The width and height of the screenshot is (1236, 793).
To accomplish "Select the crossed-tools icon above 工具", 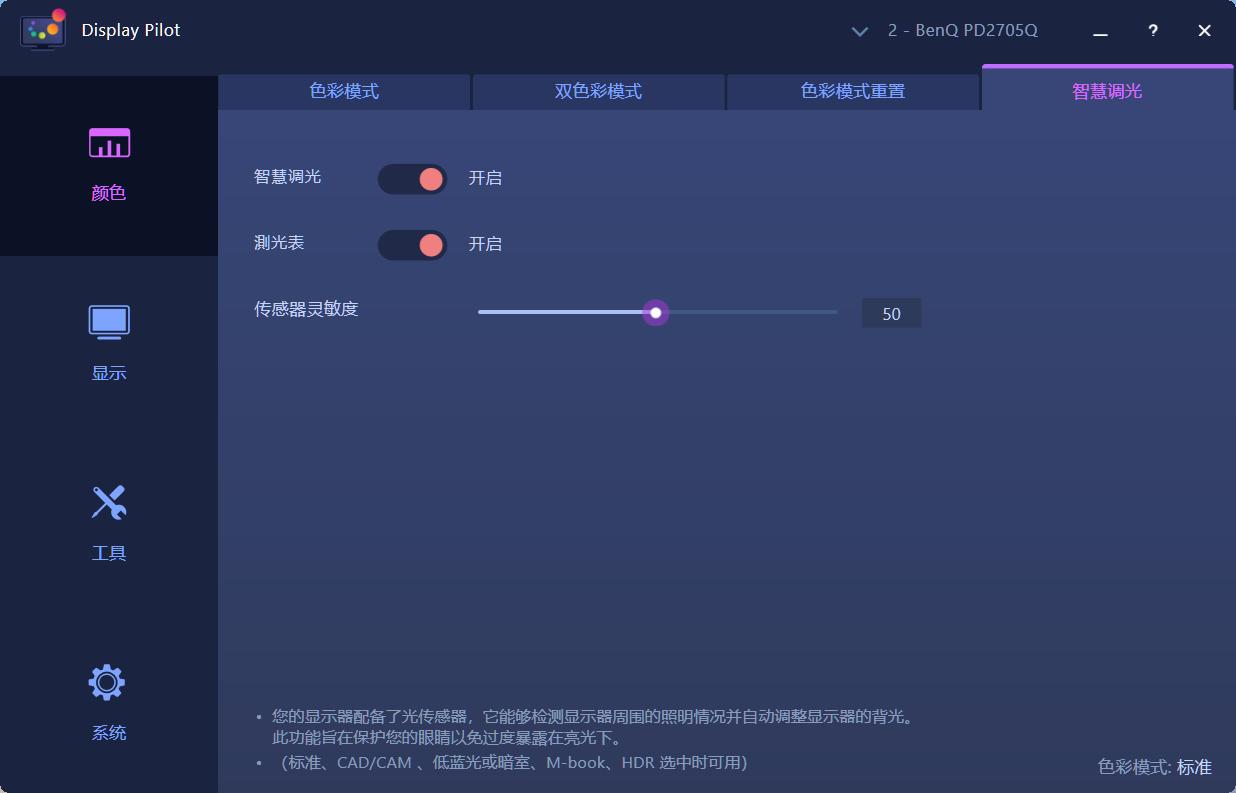I will pyautogui.click(x=108, y=502).
